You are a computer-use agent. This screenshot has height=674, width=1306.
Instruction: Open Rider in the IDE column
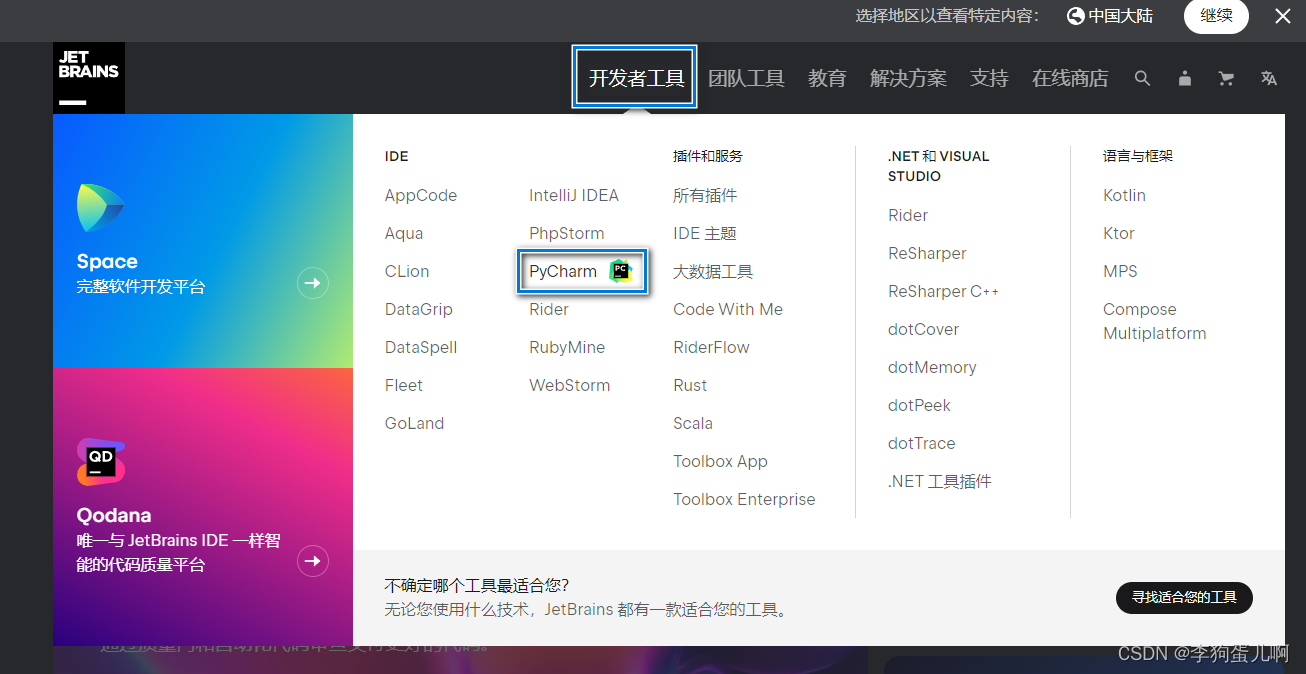point(549,309)
